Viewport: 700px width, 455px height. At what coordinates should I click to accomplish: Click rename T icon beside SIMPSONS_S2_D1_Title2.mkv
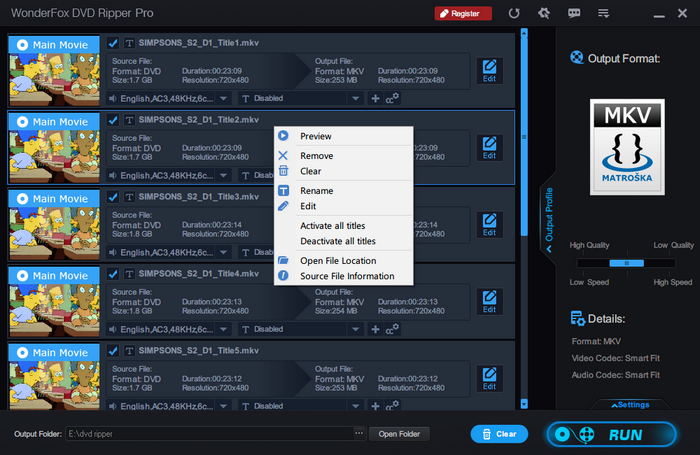[x=129, y=120]
